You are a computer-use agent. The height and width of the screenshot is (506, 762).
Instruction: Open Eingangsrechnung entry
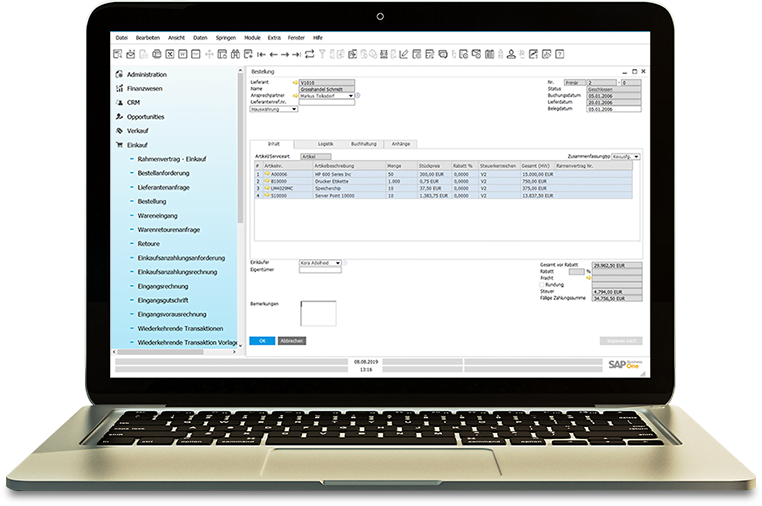[x=163, y=286]
